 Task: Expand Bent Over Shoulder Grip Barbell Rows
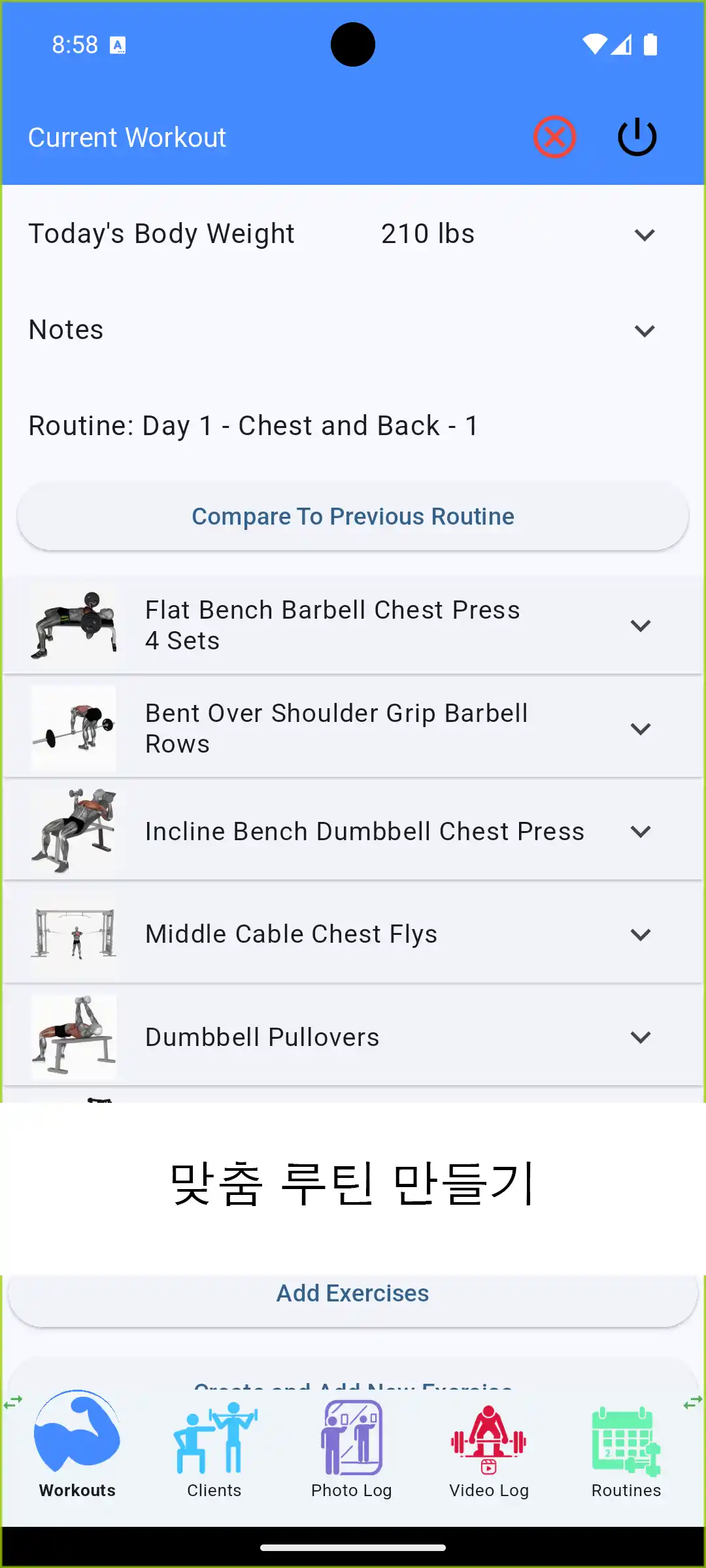coord(641,728)
